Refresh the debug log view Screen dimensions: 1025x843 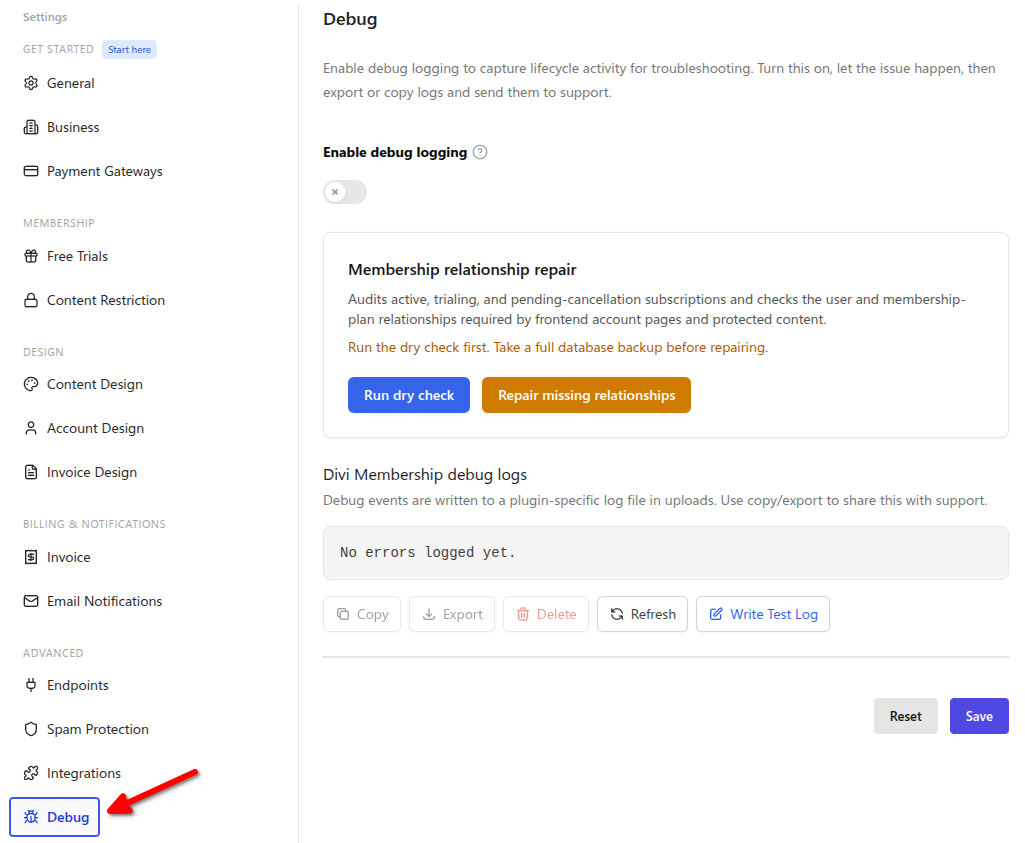tap(642, 614)
